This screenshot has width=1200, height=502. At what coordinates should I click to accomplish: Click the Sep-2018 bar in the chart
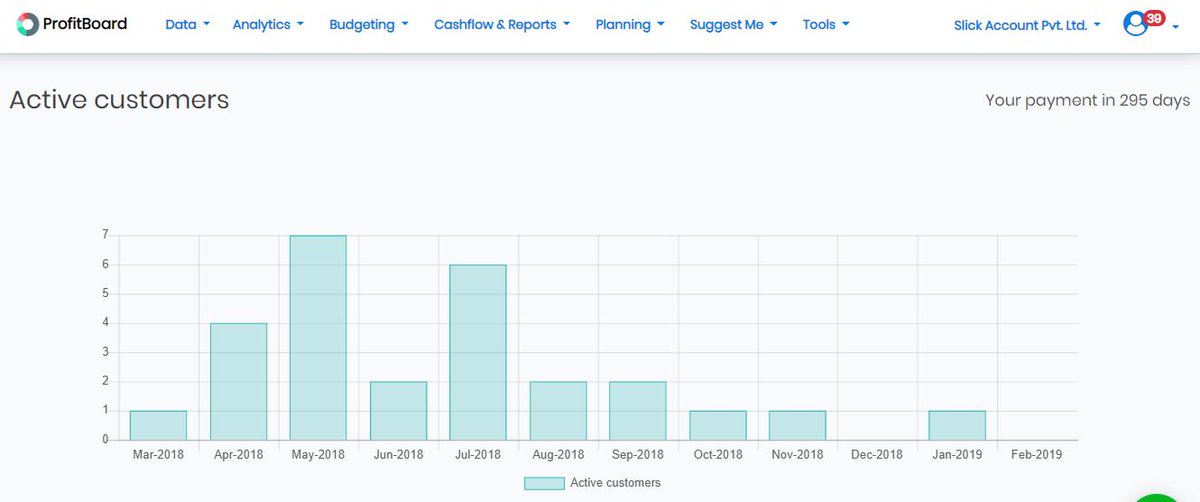click(x=637, y=411)
